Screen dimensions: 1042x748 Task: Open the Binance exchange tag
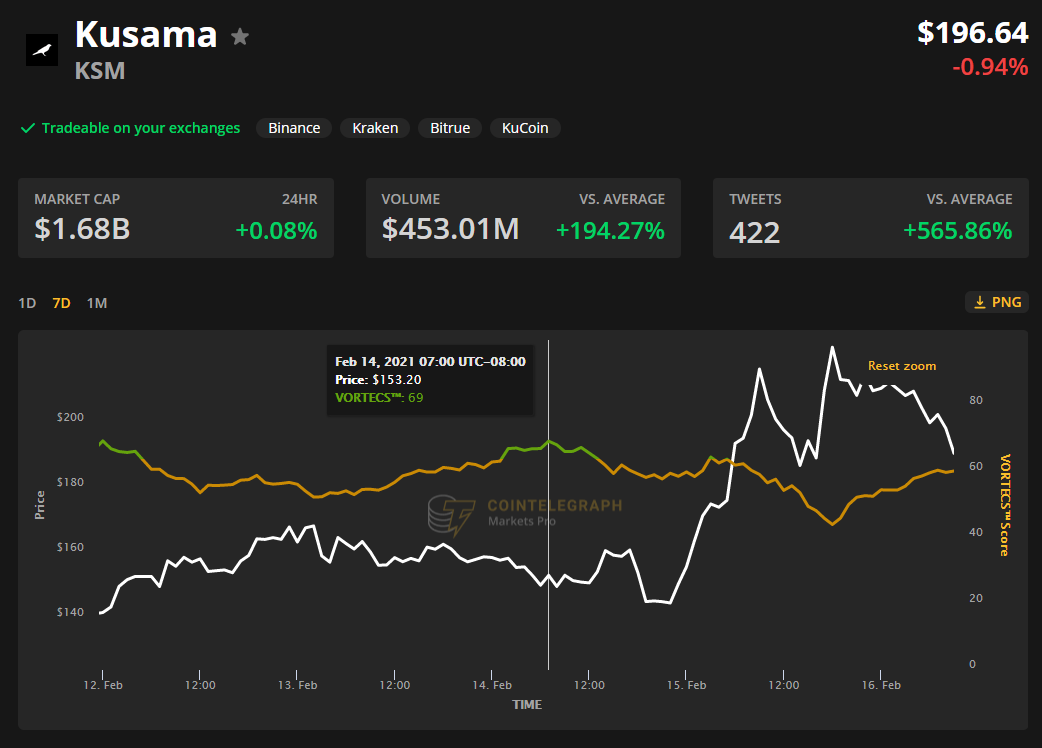(x=294, y=128)
